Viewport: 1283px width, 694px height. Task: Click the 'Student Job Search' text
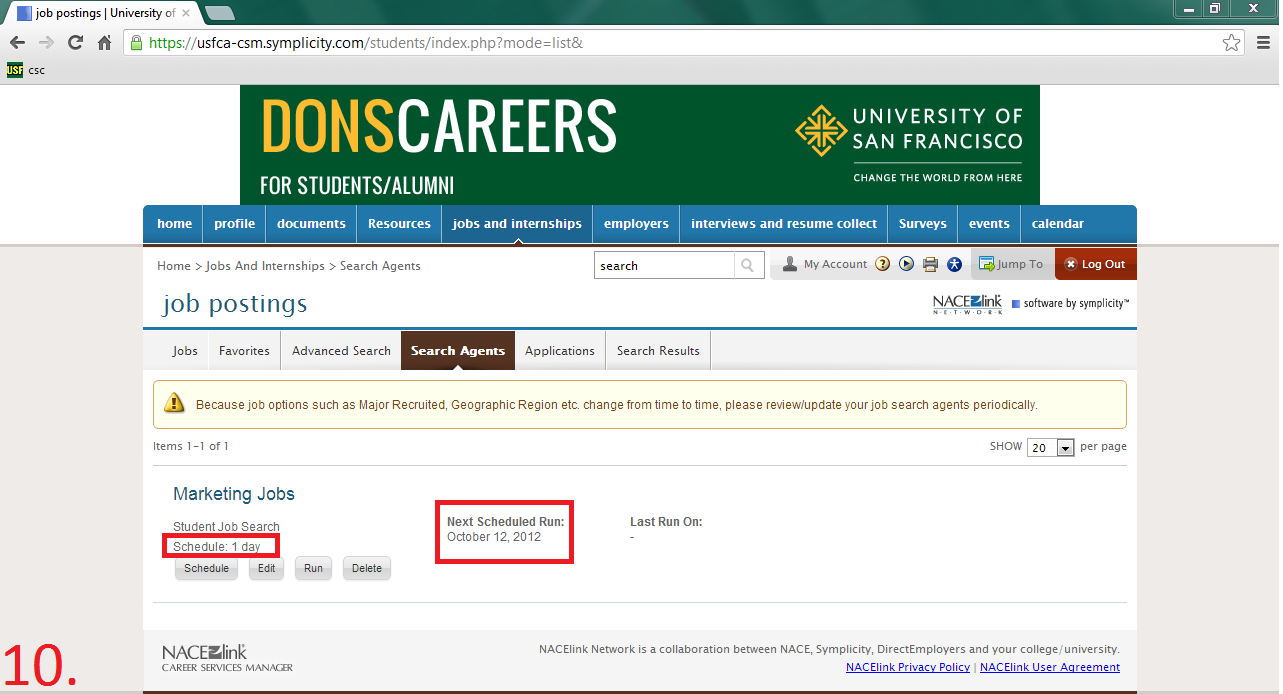[x=226, y=527]
